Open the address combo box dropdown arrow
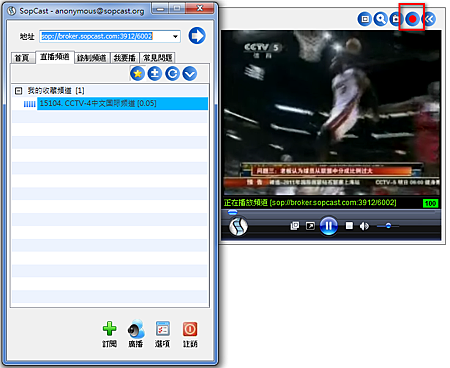This screenshot has width=450, height=368. point(175,36)
